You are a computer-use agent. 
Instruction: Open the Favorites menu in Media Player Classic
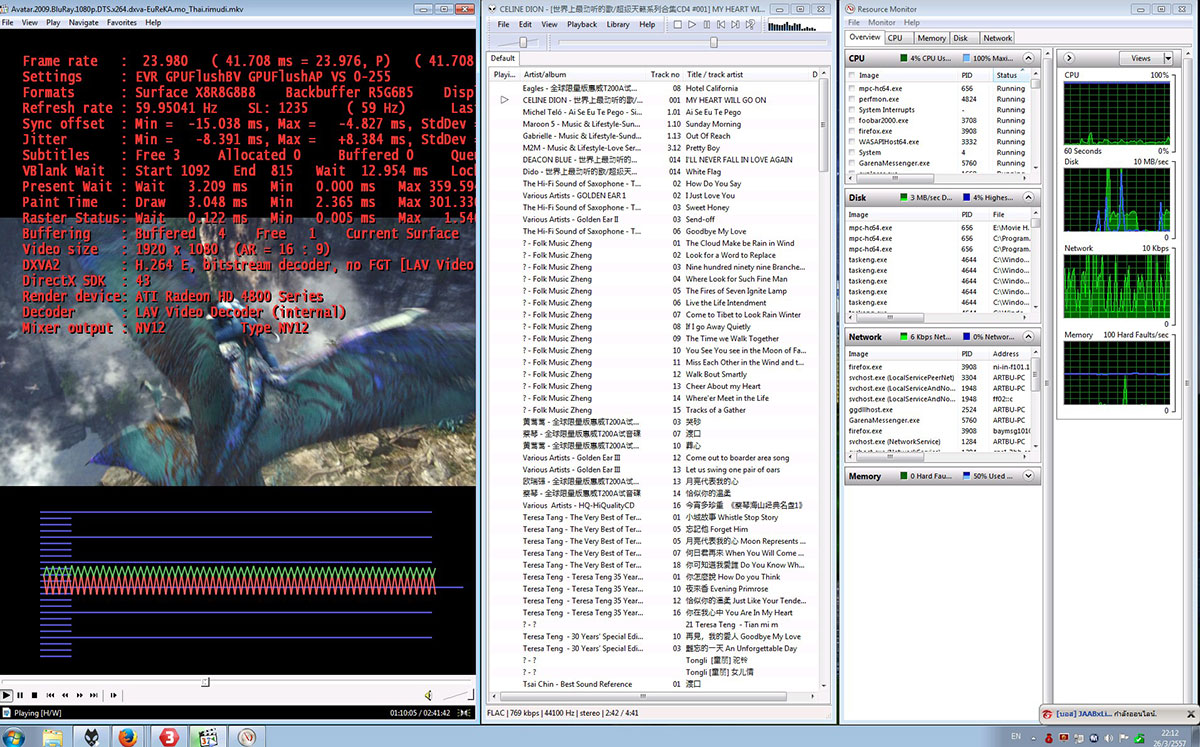(122, 22)
